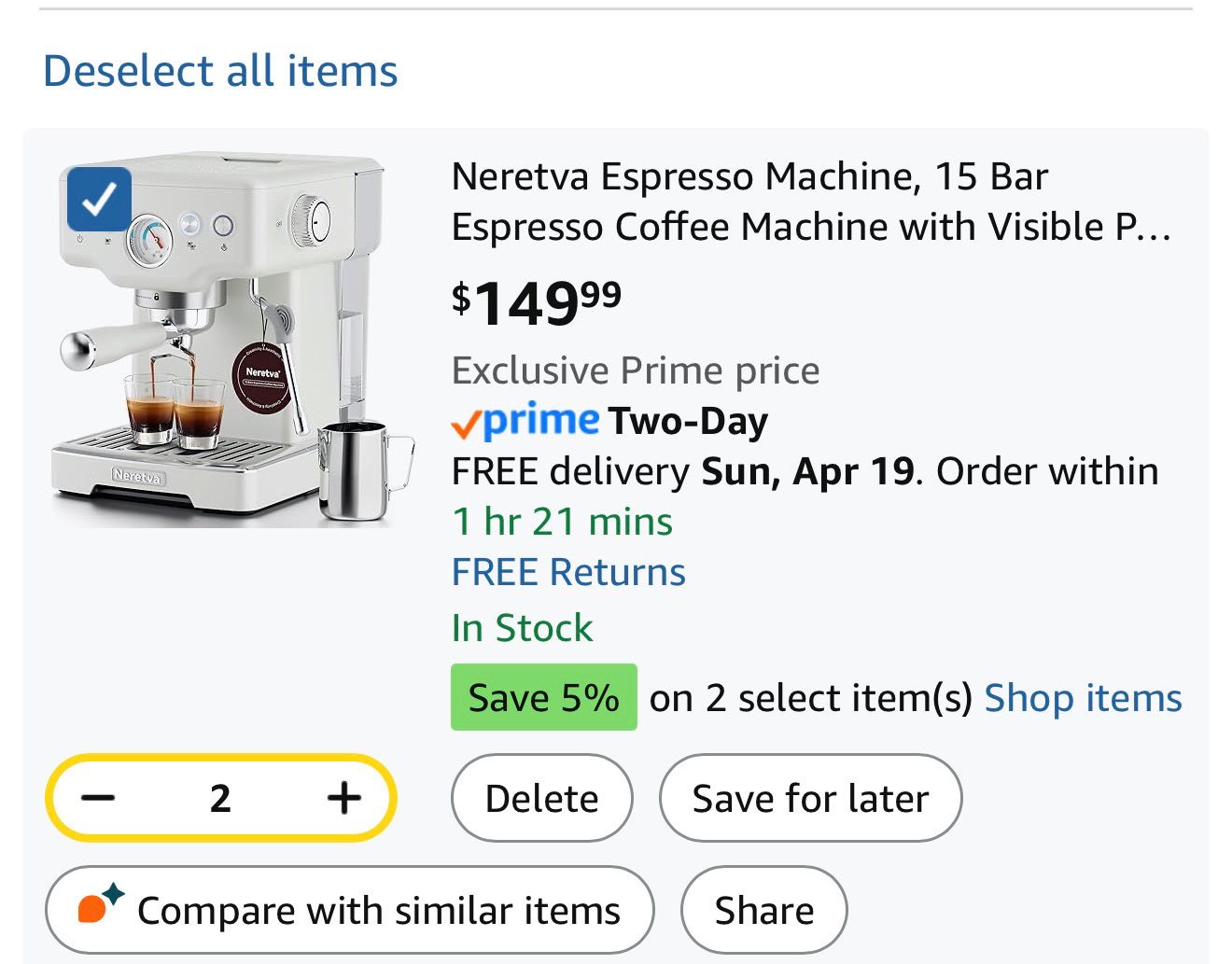Decrease quantity with the minus icon
The height and width of the screenshot is (964, 1232).
pos(98,798)
